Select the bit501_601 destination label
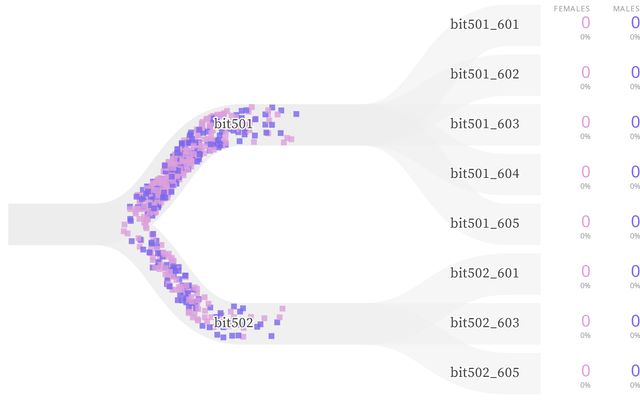 [x=484, y=24]
